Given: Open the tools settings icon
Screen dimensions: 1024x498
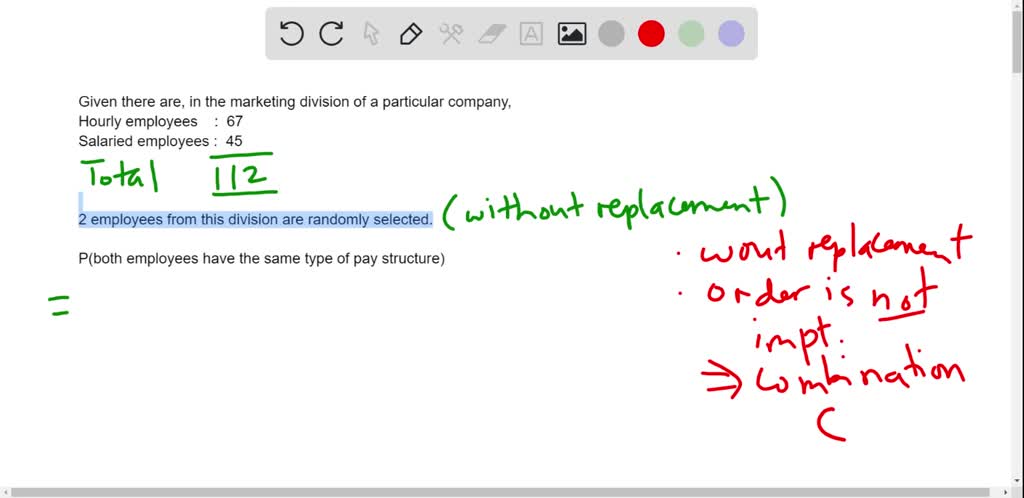Looking at the screenshot, I should pyautogui.click(x=451, y=33).
